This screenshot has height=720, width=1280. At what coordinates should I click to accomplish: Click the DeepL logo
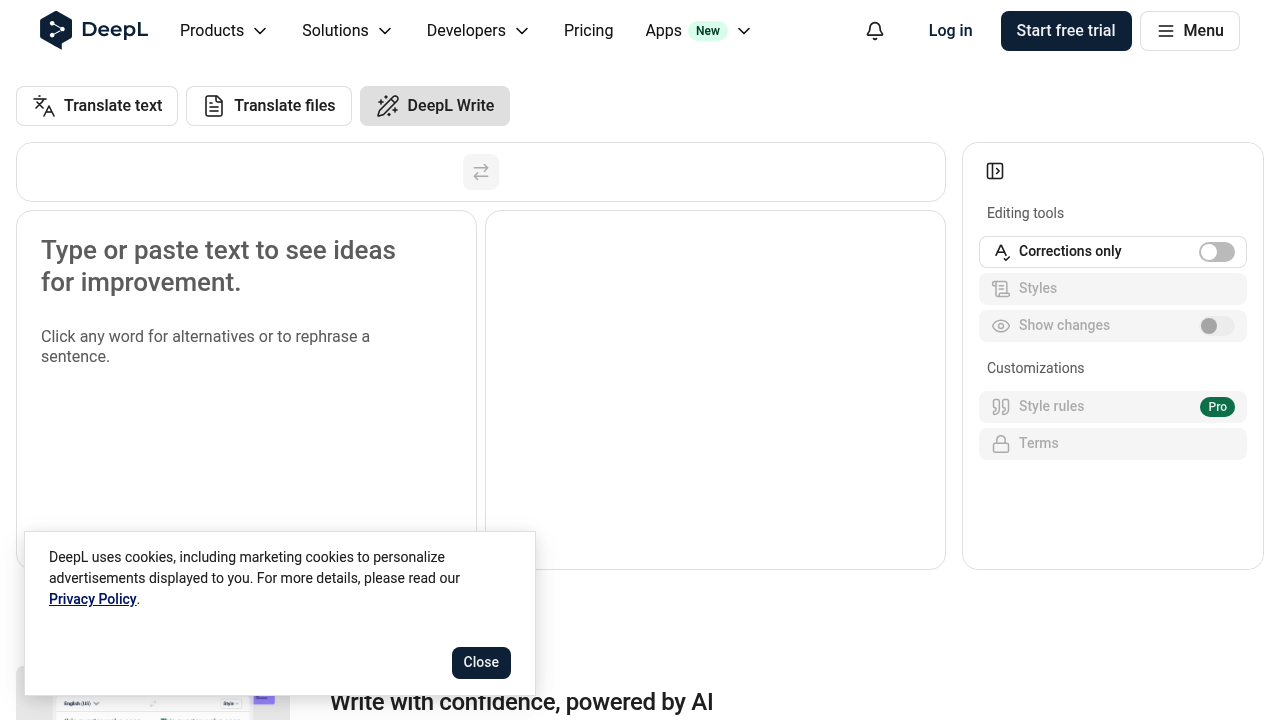coord(94,30)
